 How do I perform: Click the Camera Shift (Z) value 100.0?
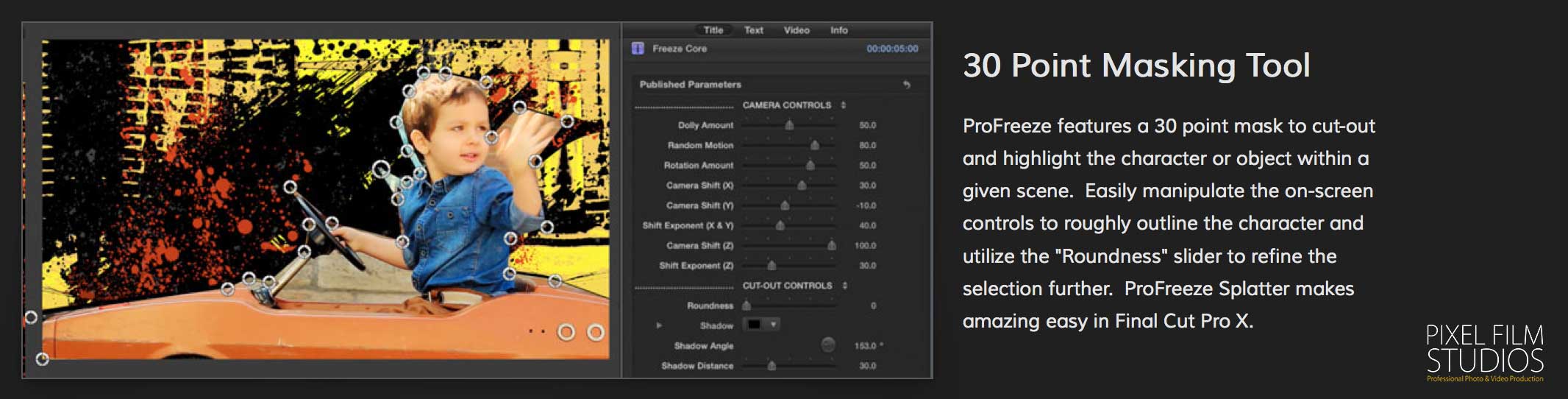point(866,245)
